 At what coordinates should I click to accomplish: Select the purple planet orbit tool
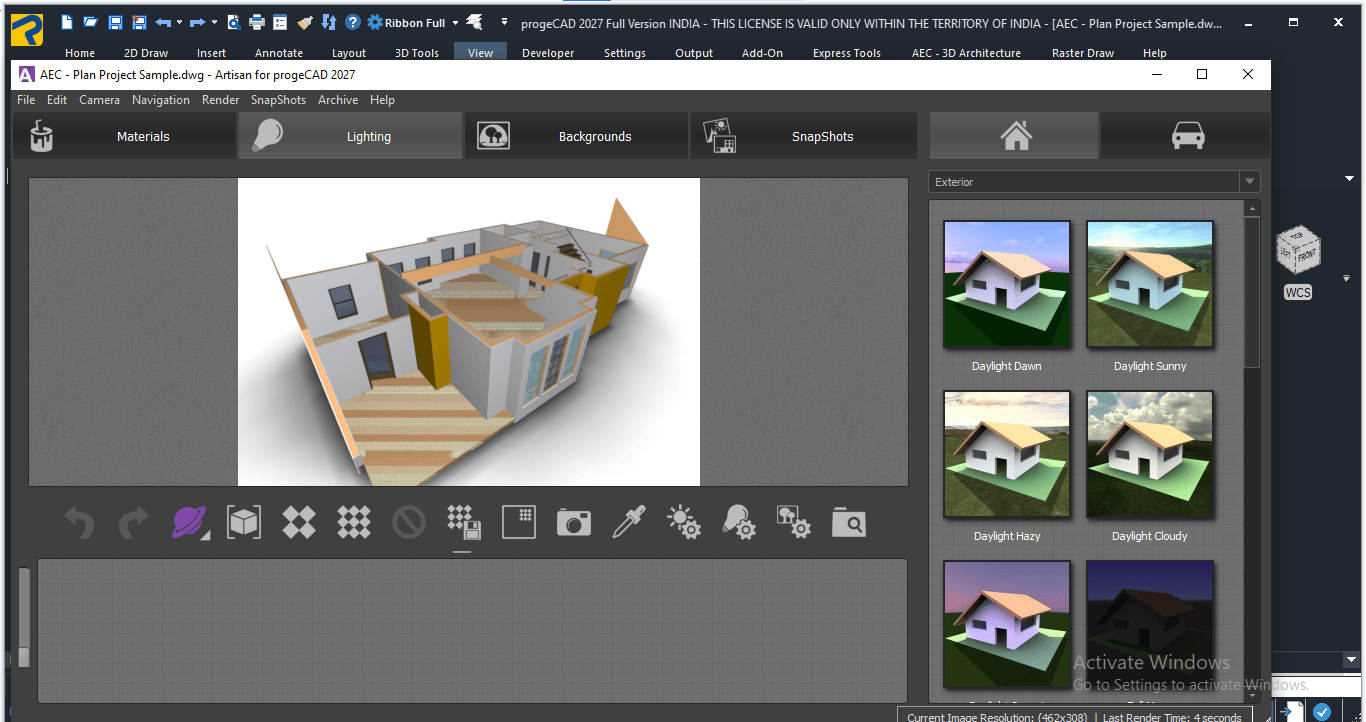(x=189, y=522)
